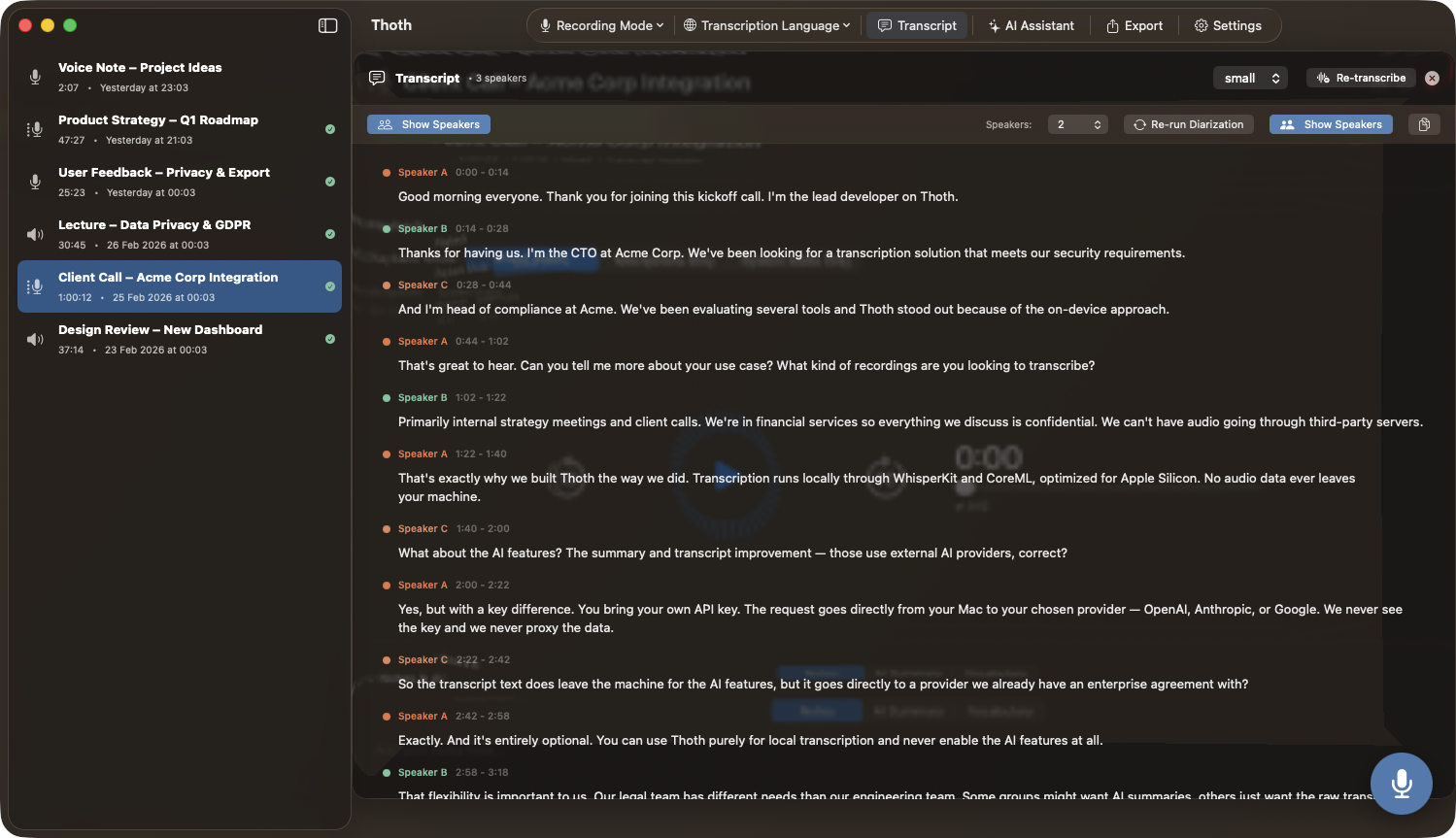Screen dimensions: 1456x838
Task: Click the microphone icon on Voice Note recording
Action: pyautogui.click(x=35, y=77)
